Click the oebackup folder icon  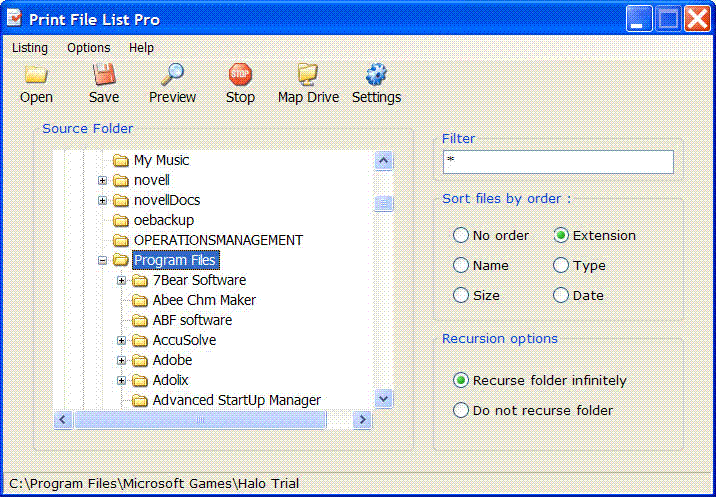point(121,221)
